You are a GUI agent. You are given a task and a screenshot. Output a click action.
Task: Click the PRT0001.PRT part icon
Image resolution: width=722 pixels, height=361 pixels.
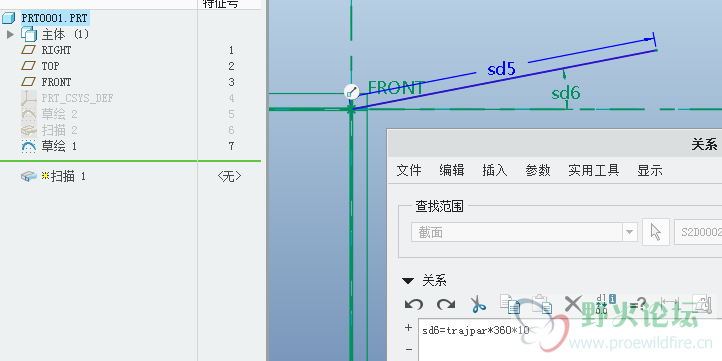click(x=9, y=18)
